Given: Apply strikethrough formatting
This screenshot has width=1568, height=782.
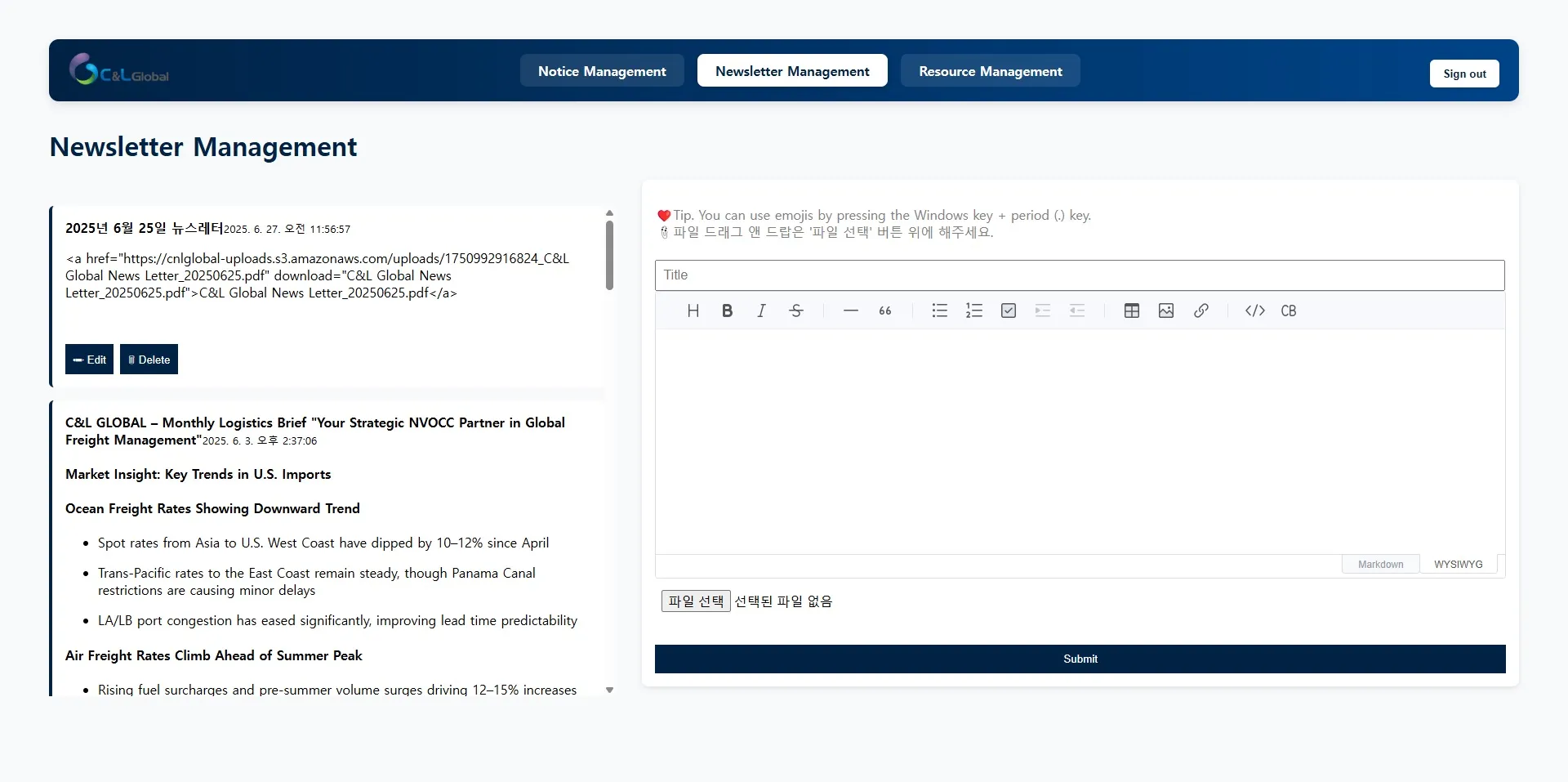Looking at the screenshot, I should (796, 311).
